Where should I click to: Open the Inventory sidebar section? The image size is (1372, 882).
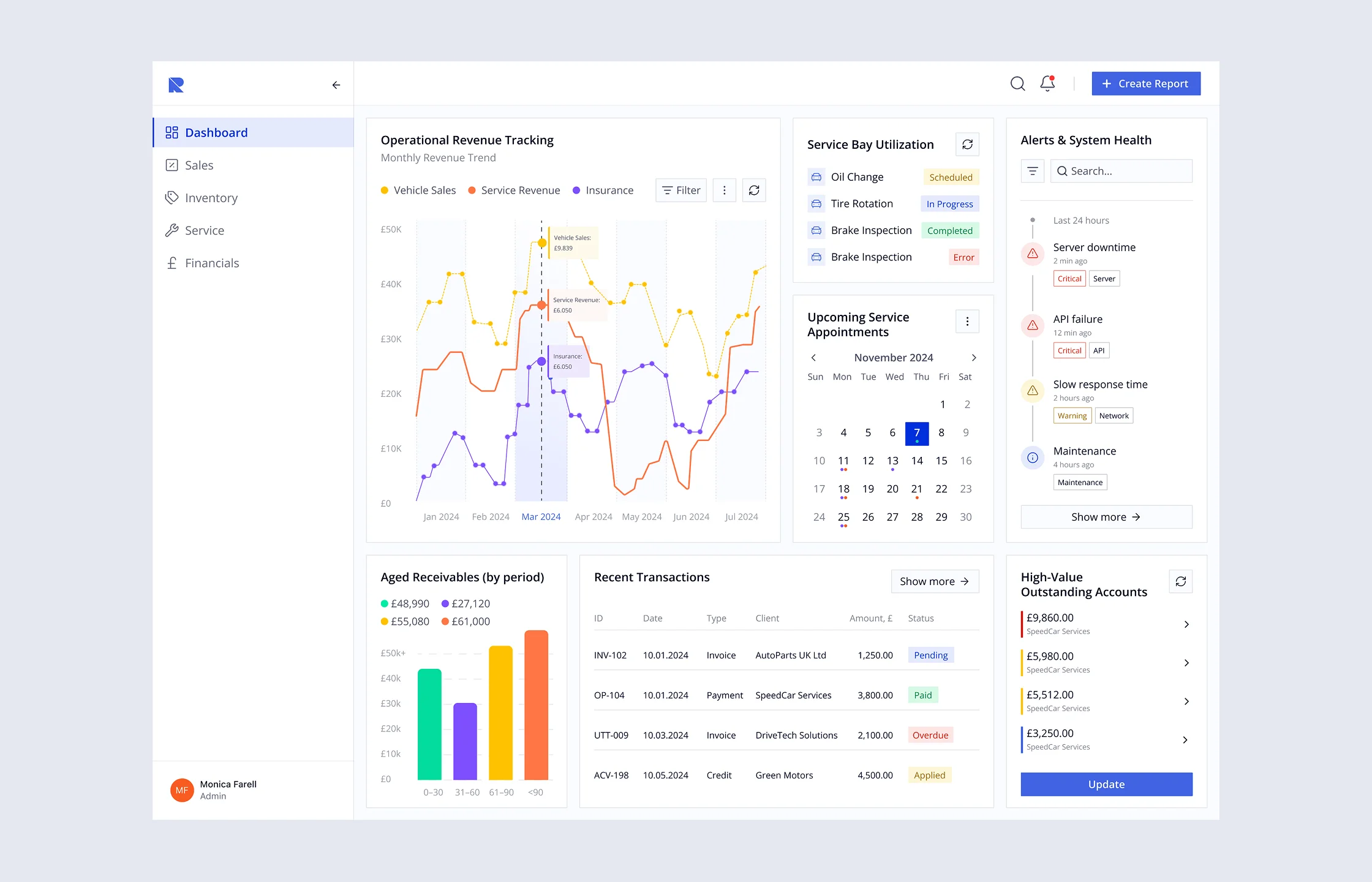[211, 198]
